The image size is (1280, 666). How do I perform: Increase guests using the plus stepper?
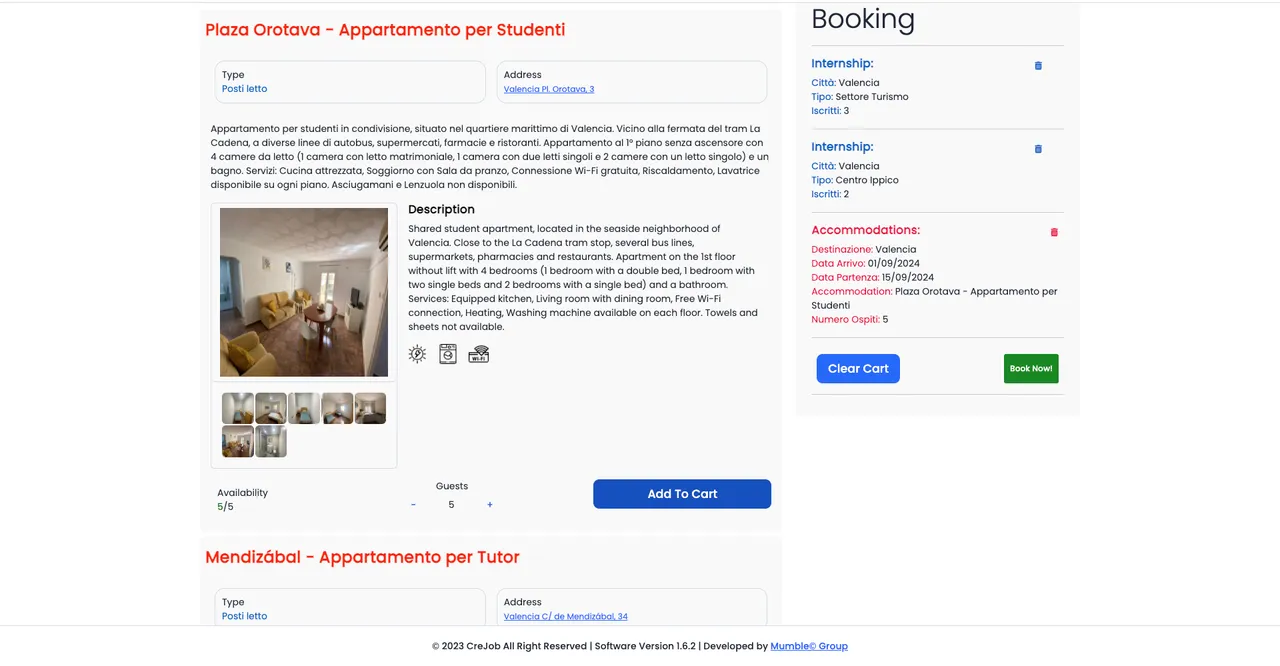pos(489,504)
